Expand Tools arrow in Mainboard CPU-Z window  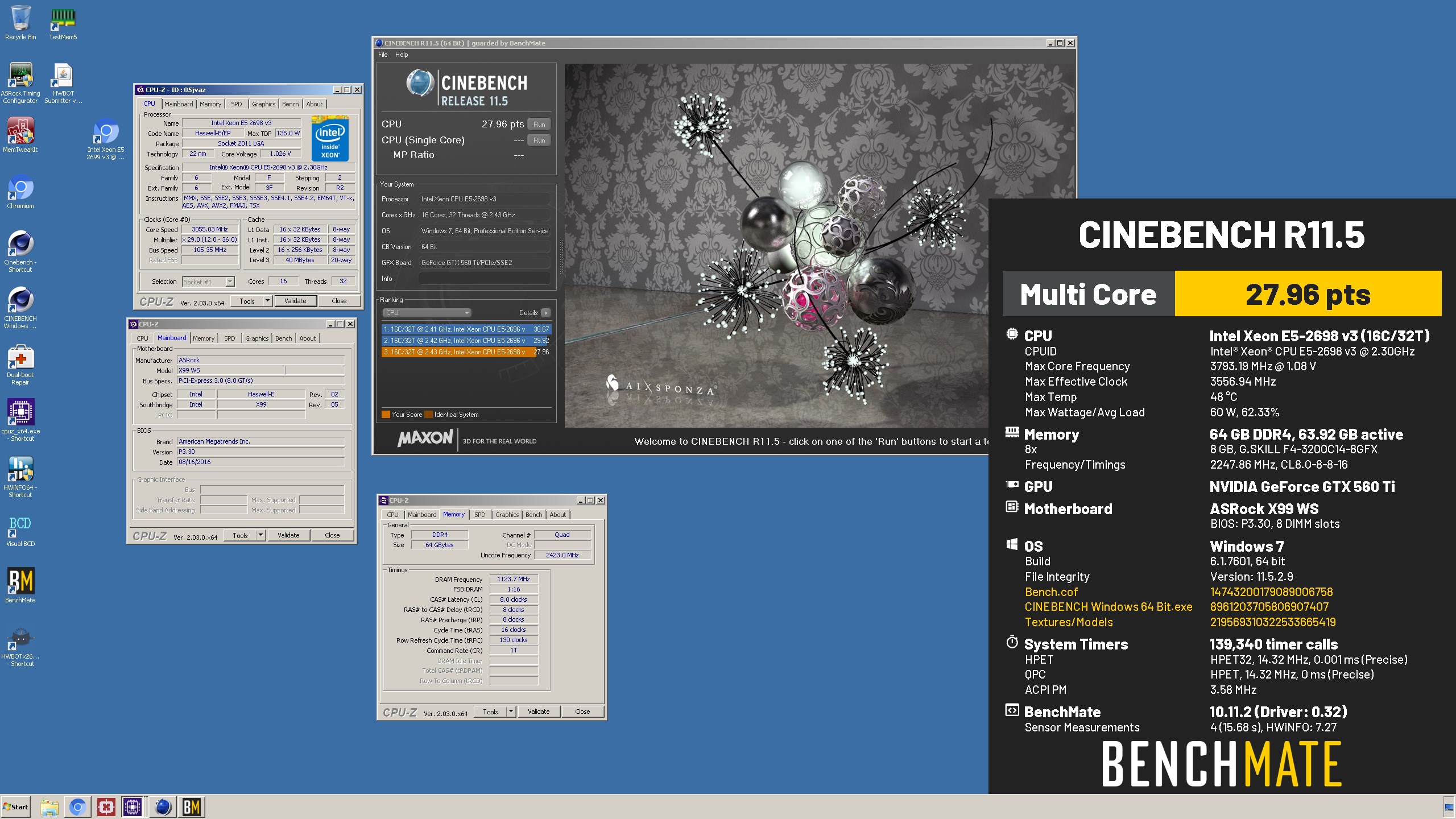point(260,536)
